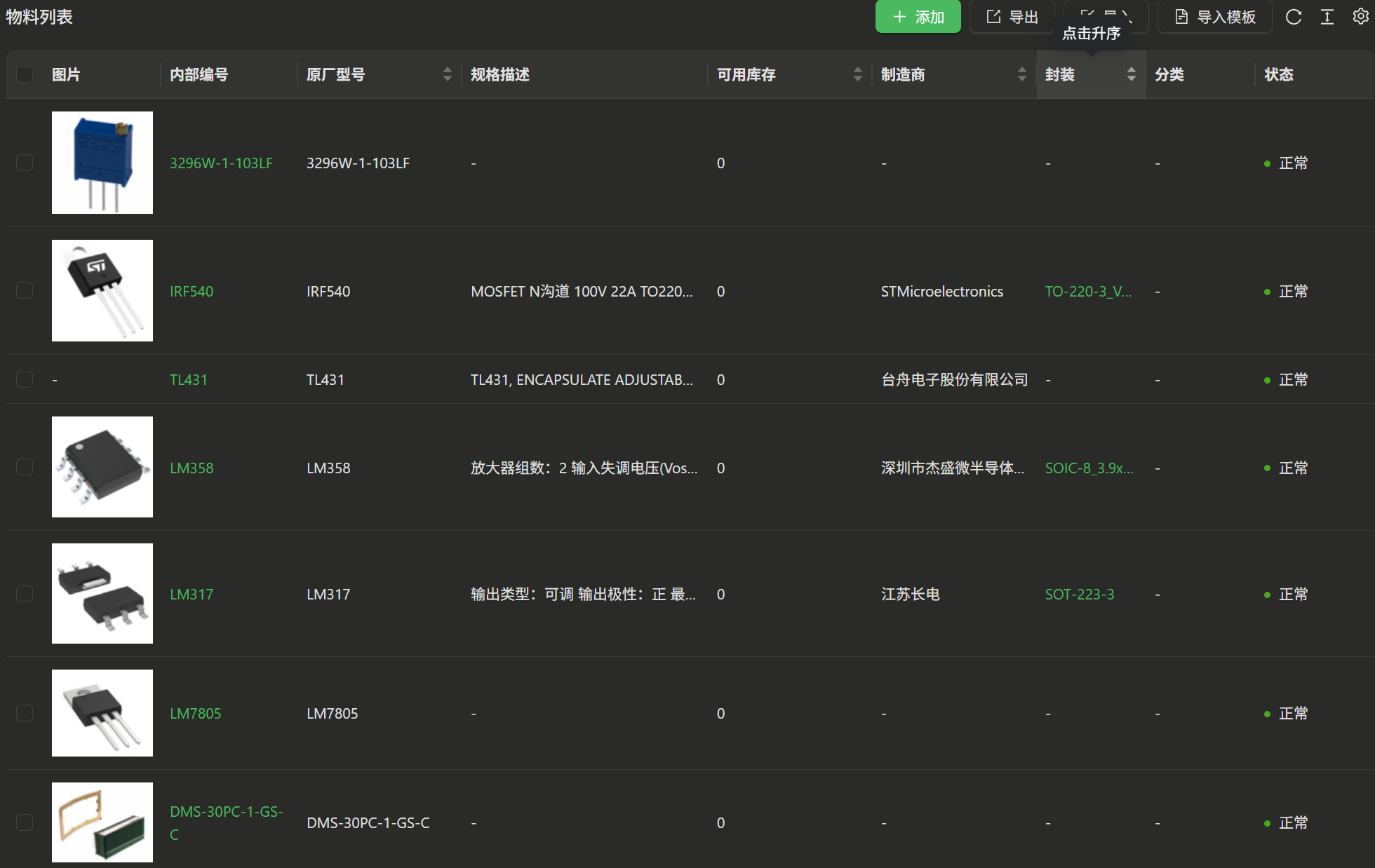The image size is (1375, 868).
Task: Open the row density (line height) icon
Action: 1327,17
